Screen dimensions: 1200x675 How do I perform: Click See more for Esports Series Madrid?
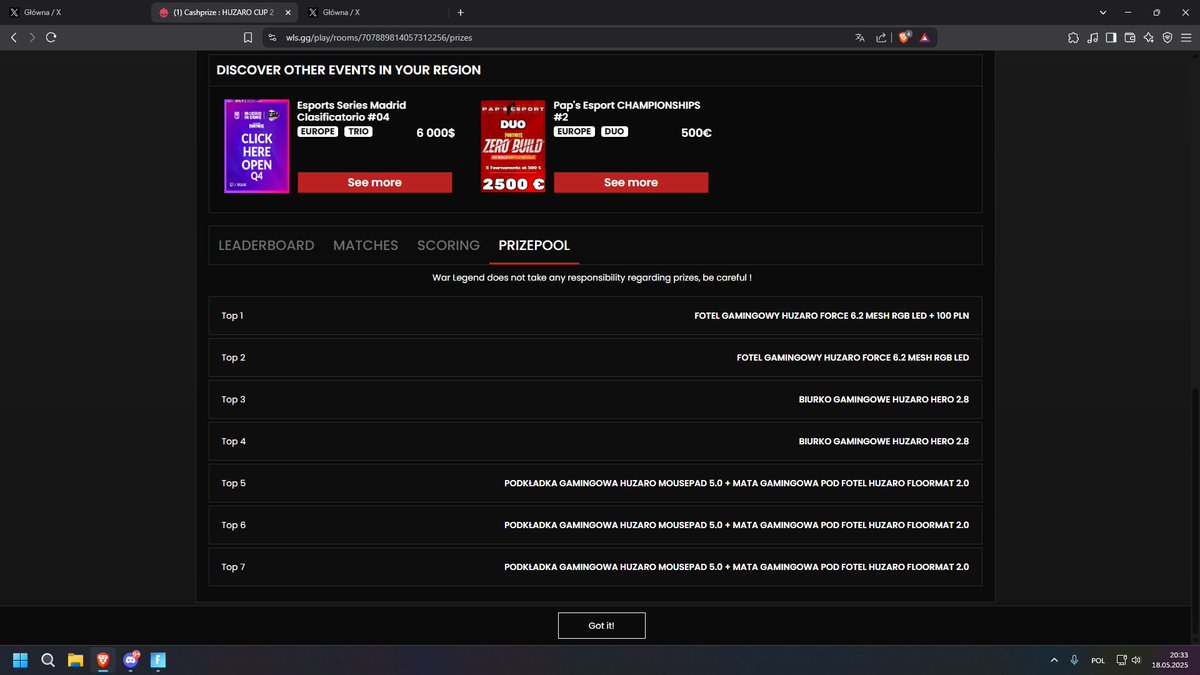pyautogui.click(x=375, y=182)
